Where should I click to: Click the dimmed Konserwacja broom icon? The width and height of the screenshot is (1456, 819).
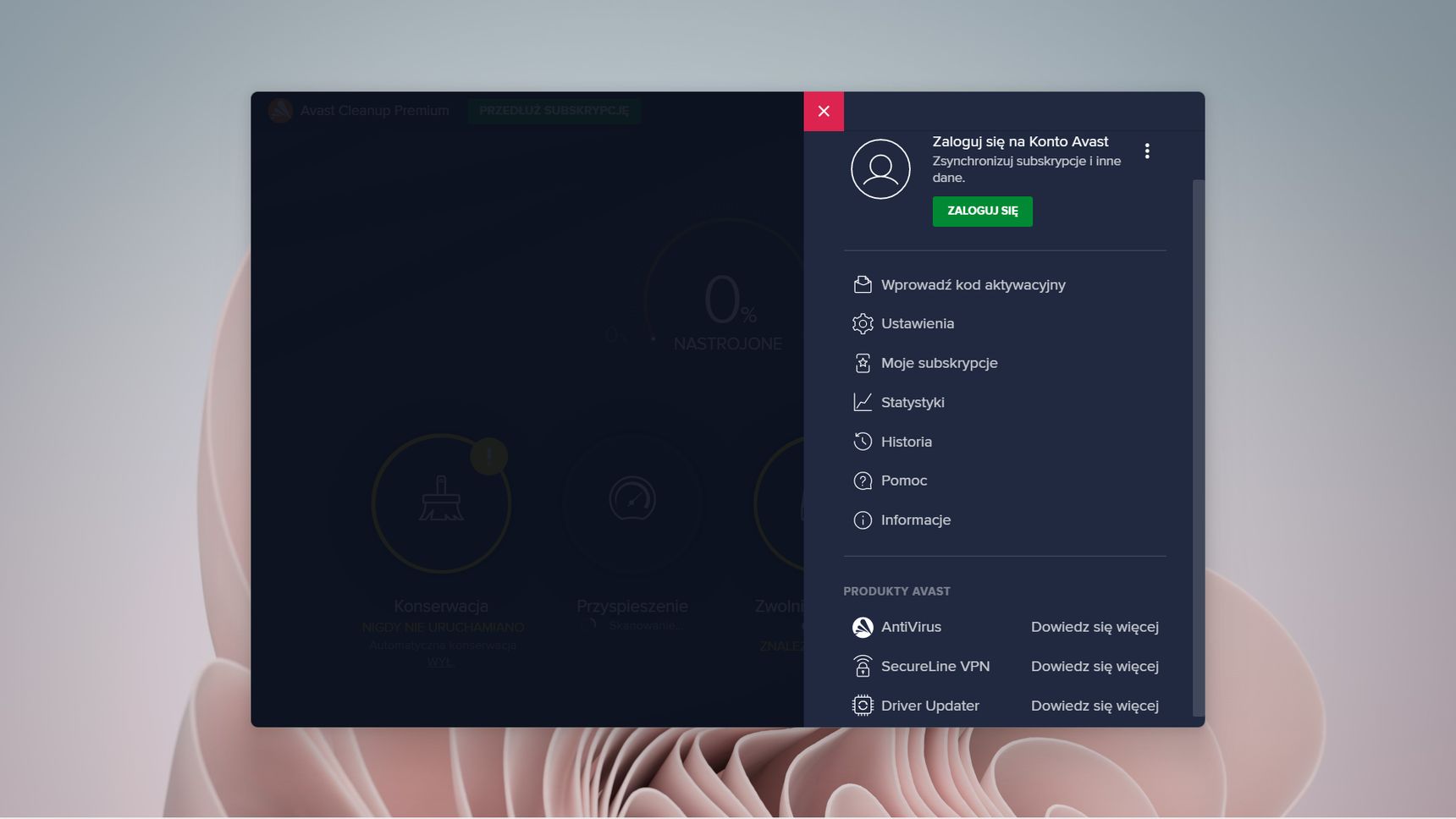coord(441,498)
